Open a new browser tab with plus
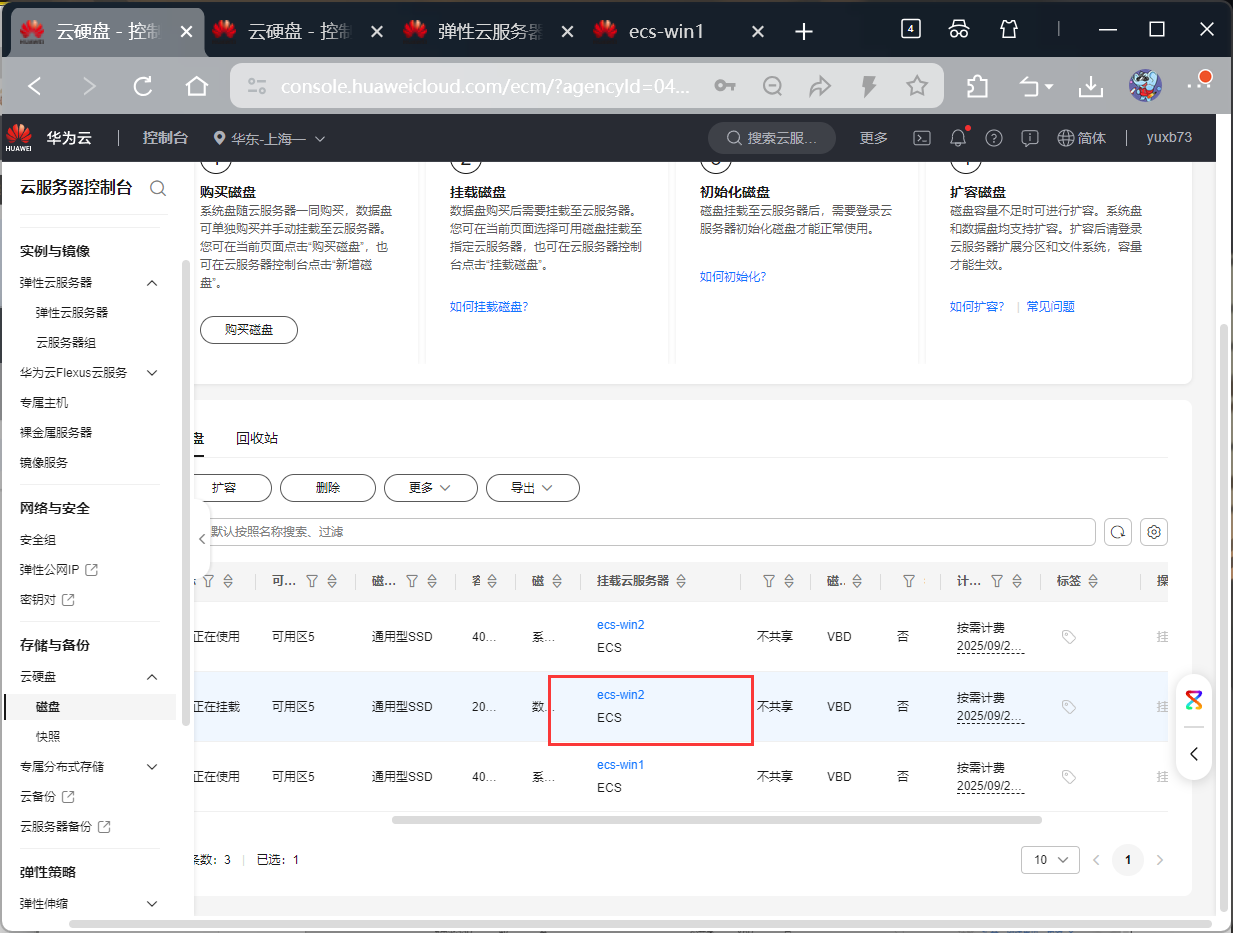Viewport: 1233px width, 933px height. 804,32
